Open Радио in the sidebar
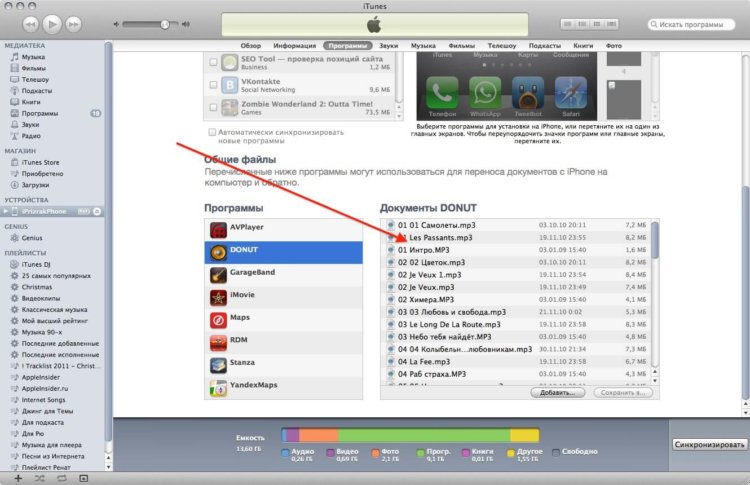Viewport: 750px width, 485px height. pos(31,136)
